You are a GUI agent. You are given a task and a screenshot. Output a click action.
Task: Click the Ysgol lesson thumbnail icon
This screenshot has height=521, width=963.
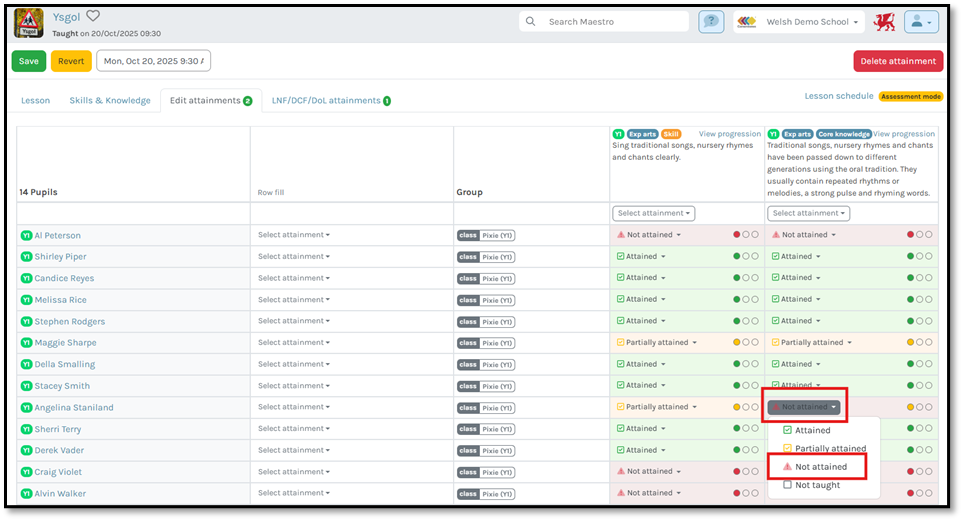coord(27,22)
